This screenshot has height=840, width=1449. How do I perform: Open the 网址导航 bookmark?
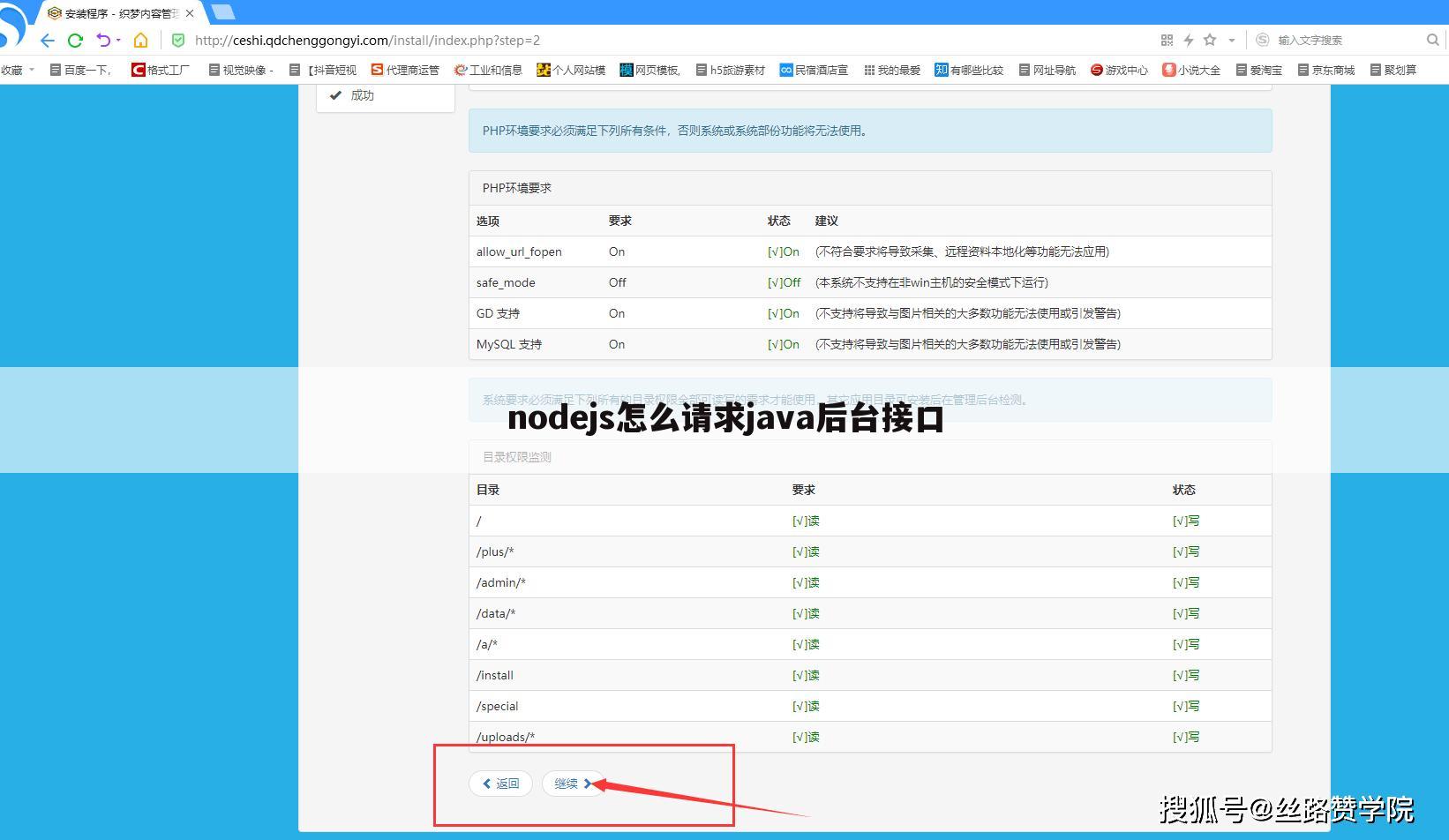coord(1047,70)
